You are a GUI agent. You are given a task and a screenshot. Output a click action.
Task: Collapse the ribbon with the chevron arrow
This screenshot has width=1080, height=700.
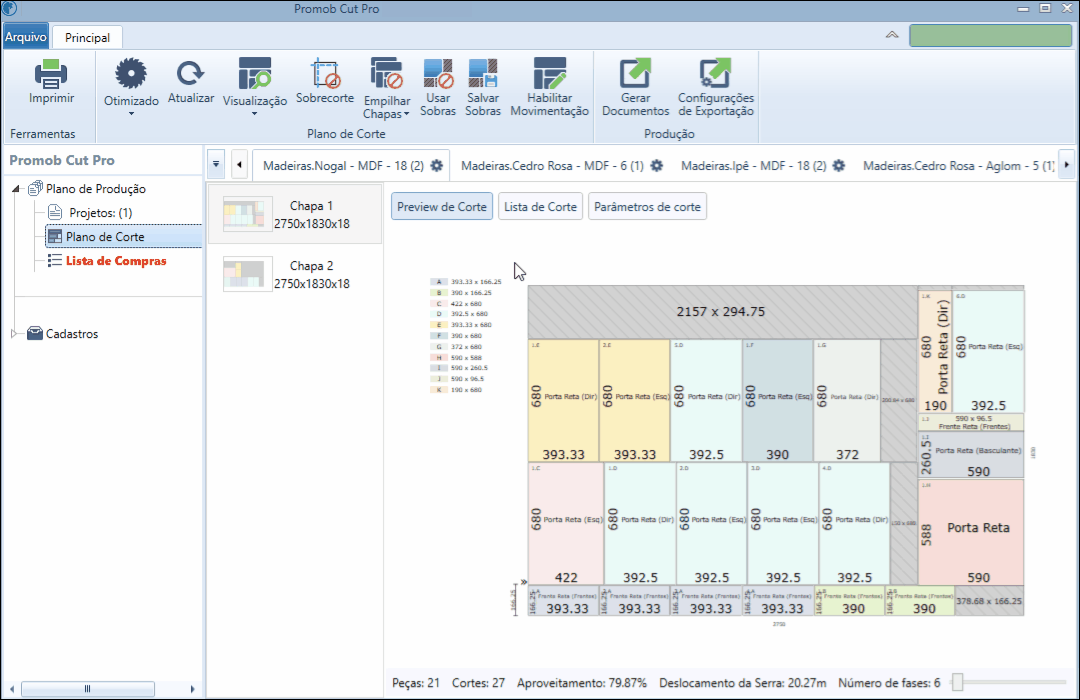click(x=892, y=34)
